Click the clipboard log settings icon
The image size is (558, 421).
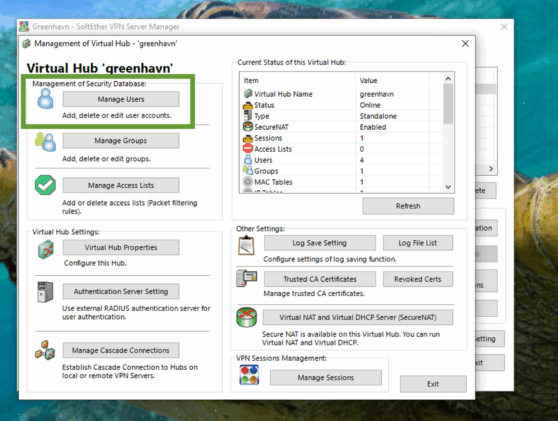[246, 245]
